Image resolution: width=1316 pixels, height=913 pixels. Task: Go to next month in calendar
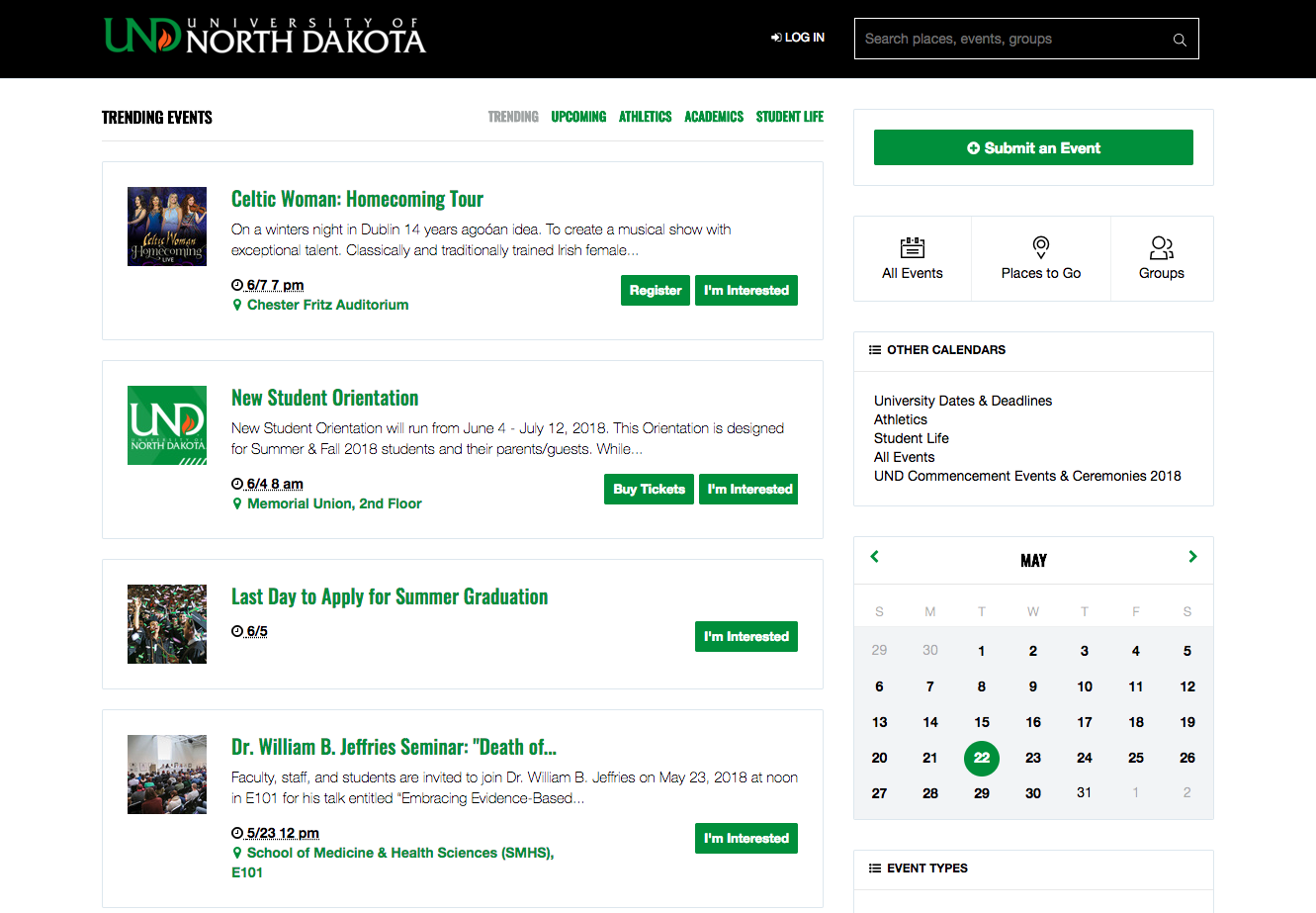(1192, 557)
